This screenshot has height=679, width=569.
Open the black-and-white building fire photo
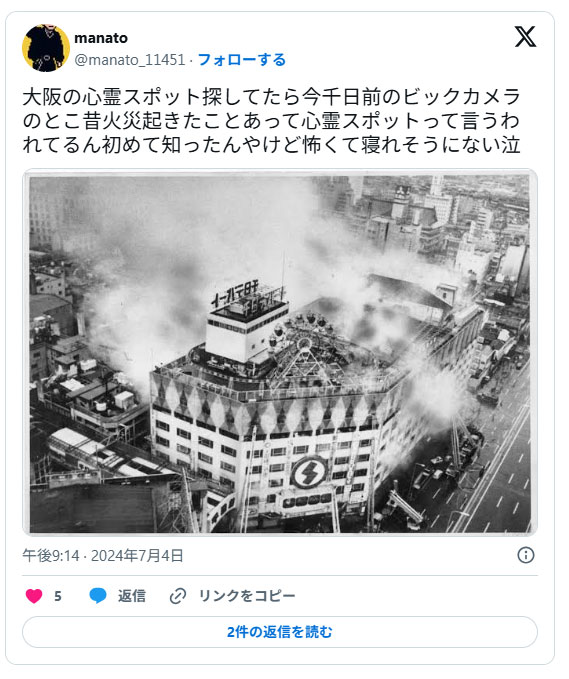pyautogui.click(x=280, y=352)
